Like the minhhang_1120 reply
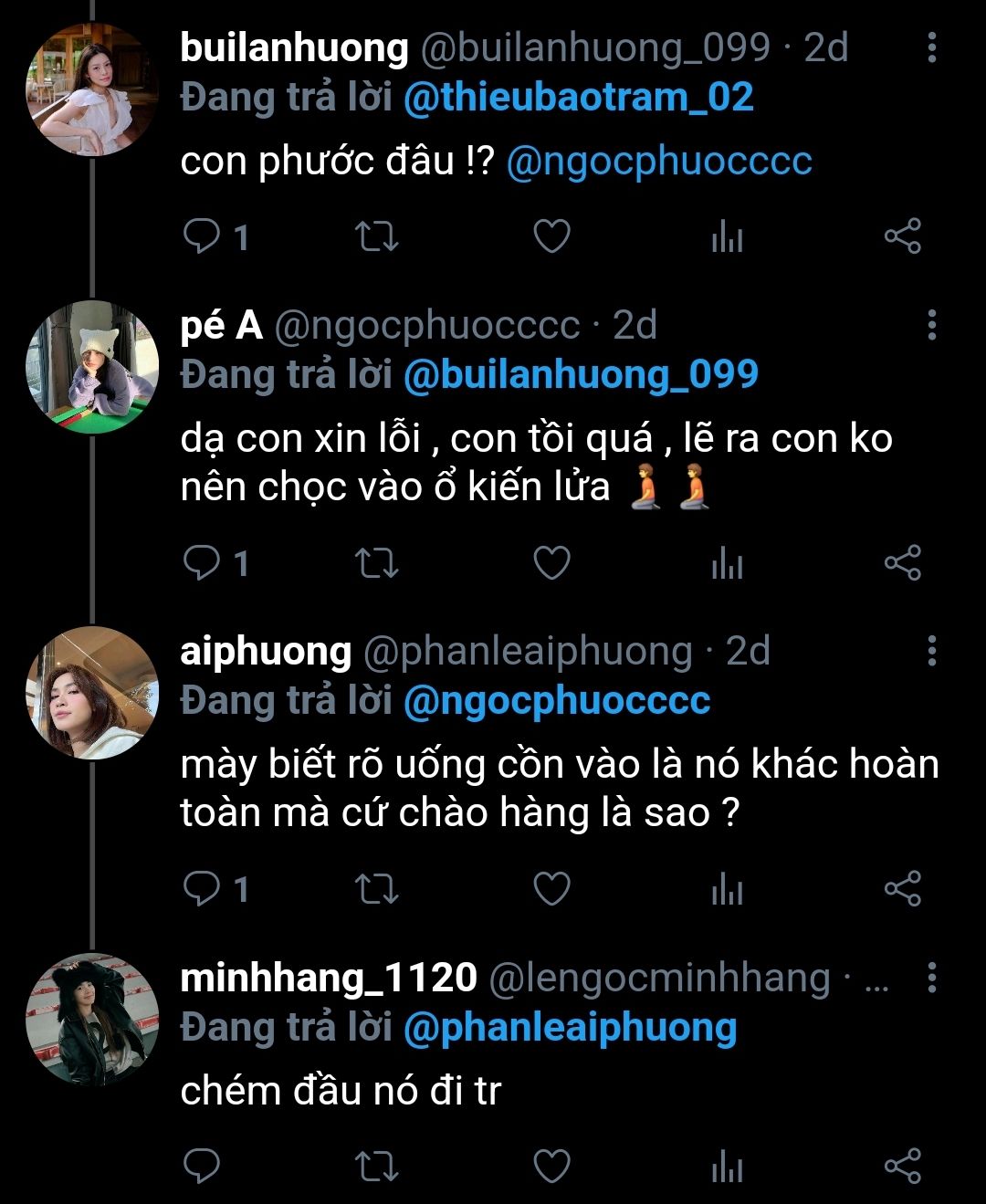The height and width of the screenshot is (1204, 986). [x=551, y=1167]
